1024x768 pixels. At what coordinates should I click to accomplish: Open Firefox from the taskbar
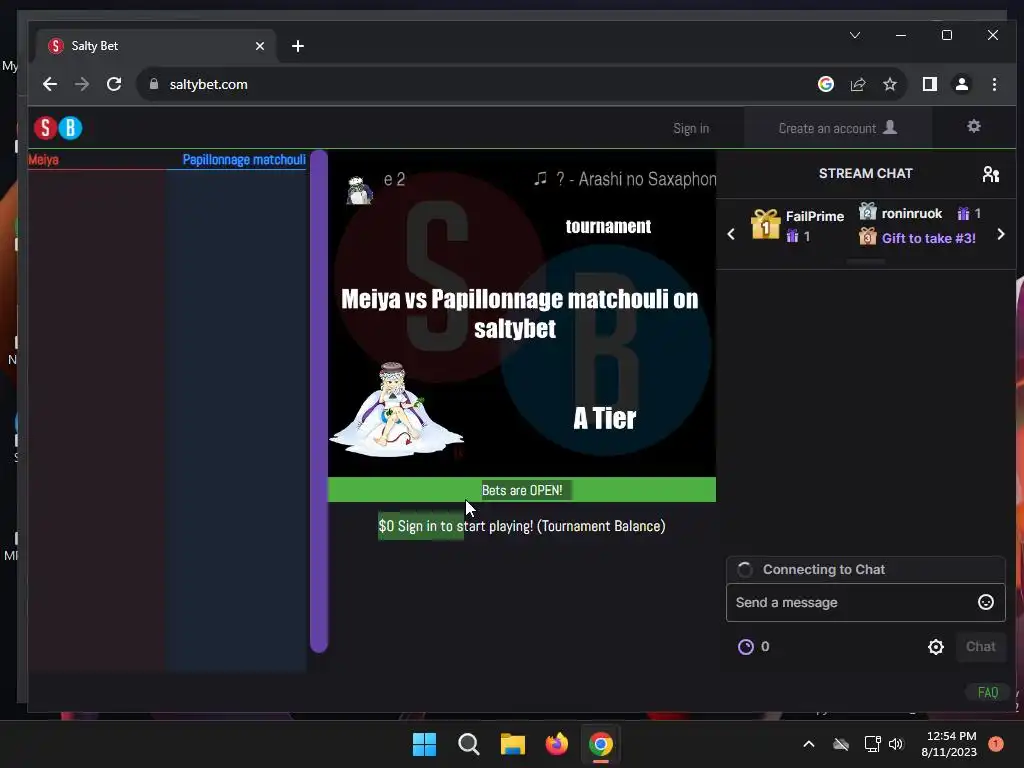(556, 744)
